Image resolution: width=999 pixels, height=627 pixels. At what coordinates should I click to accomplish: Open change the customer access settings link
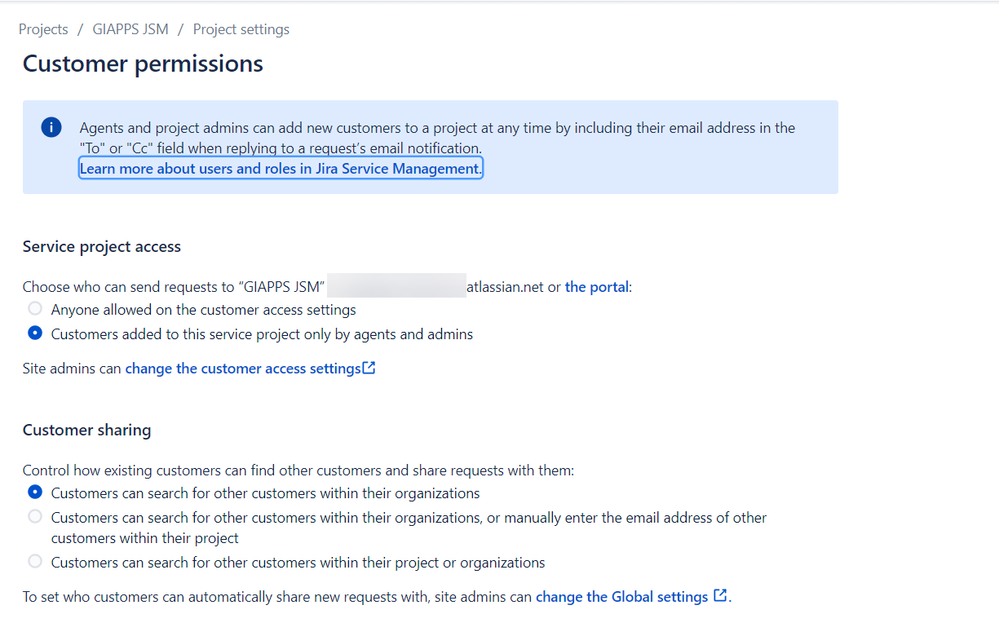pos(243,368)
